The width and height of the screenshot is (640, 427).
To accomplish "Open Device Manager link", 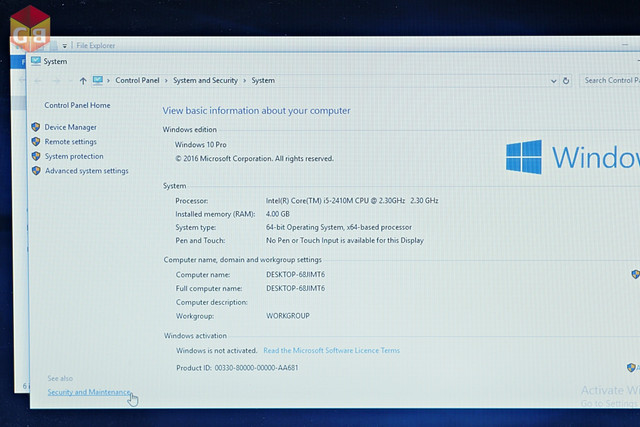I will pos(70,127).
